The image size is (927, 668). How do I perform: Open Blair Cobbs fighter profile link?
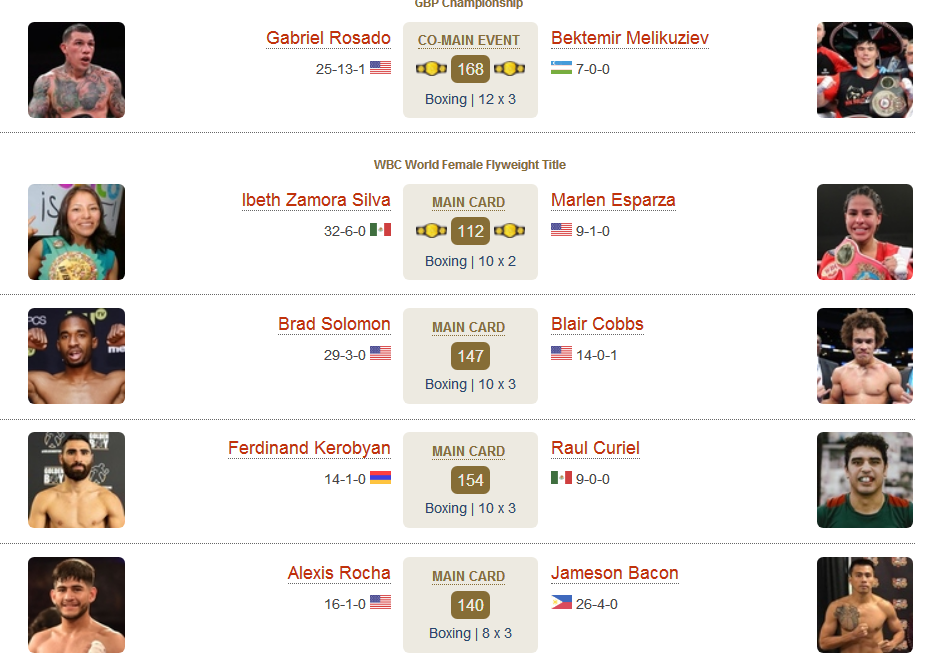[x=597, y=324]
